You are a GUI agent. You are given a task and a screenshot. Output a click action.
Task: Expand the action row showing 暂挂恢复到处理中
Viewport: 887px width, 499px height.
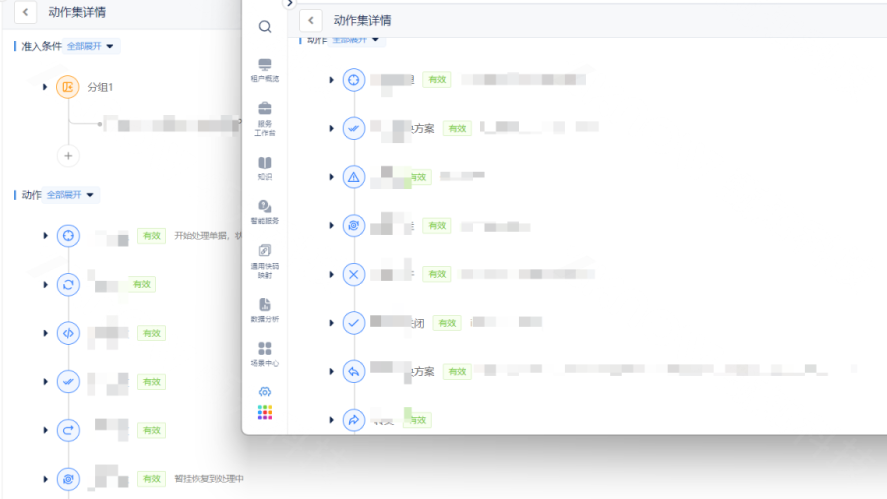pos(45,479)
